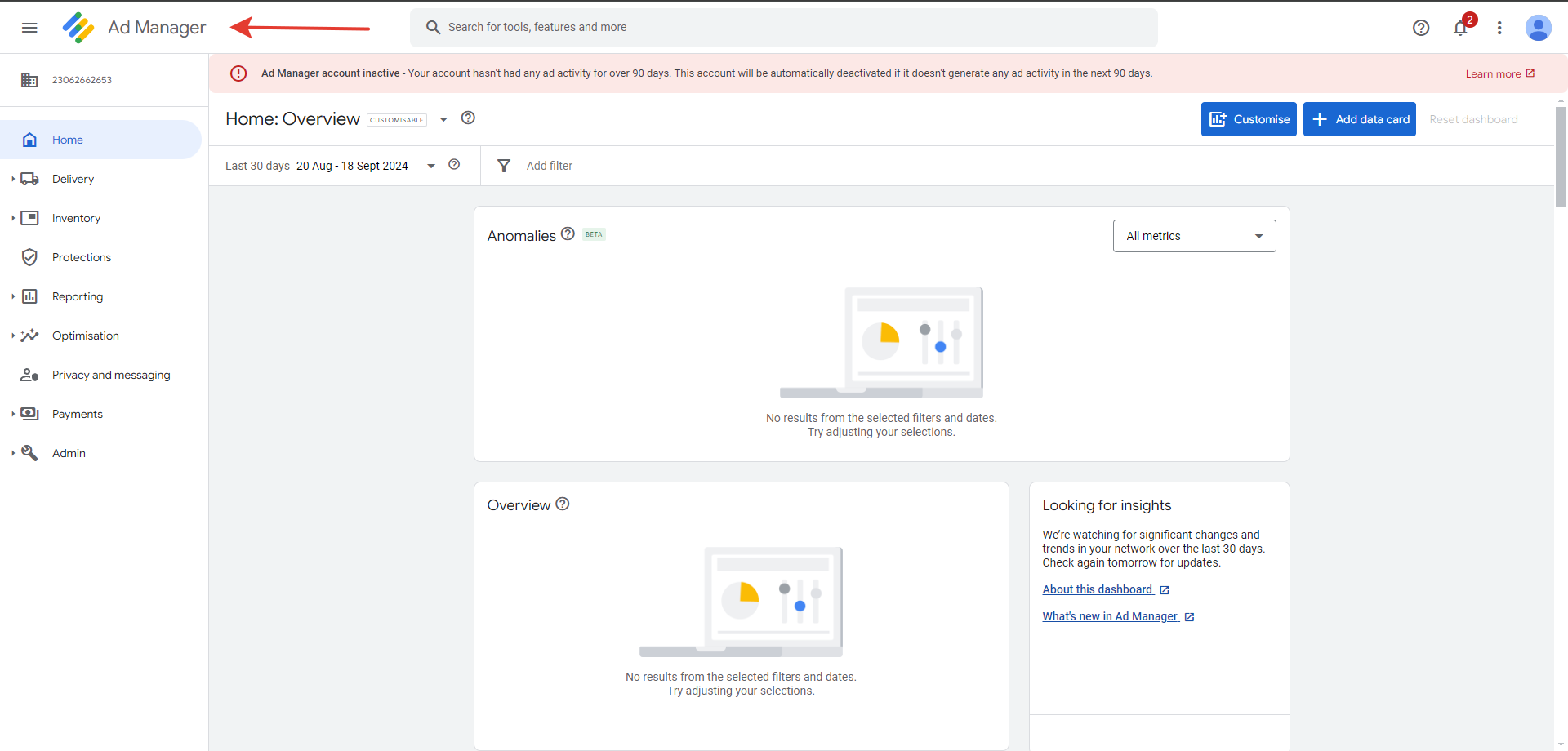
Task: Expand the Reporting menu arrow
Action: coord(13,296)
